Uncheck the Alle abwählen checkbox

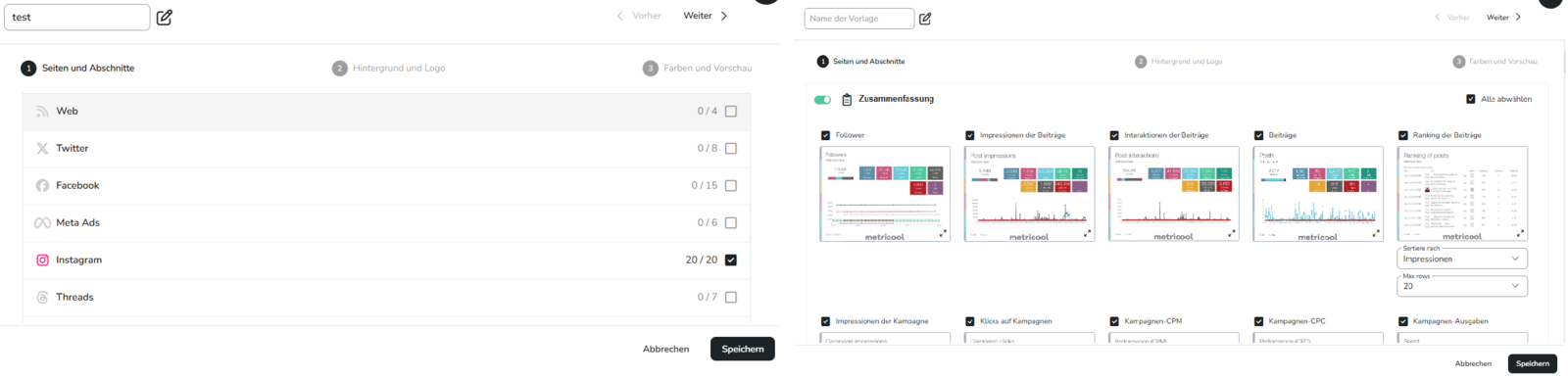coord(1470,99)
